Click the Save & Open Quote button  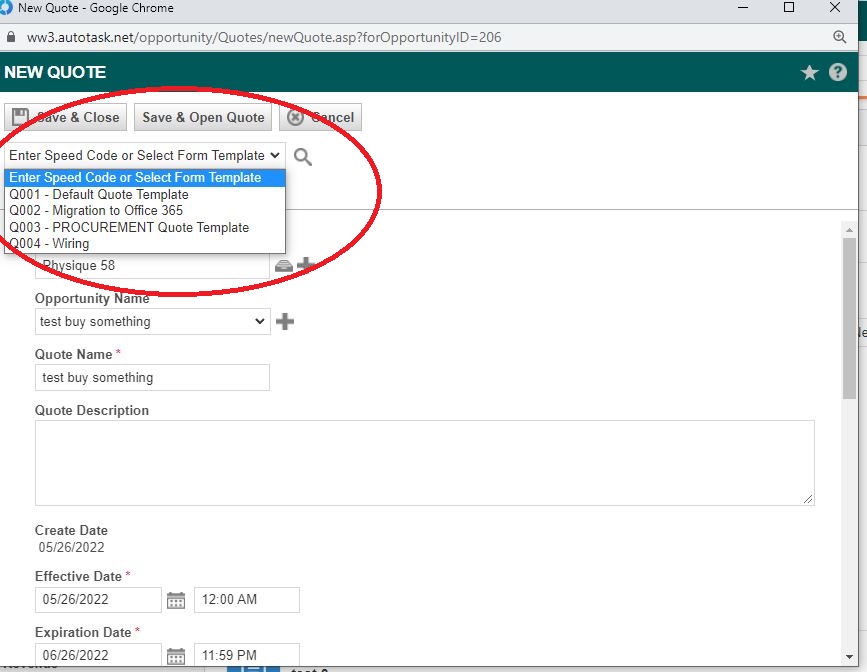pos(203,117)
